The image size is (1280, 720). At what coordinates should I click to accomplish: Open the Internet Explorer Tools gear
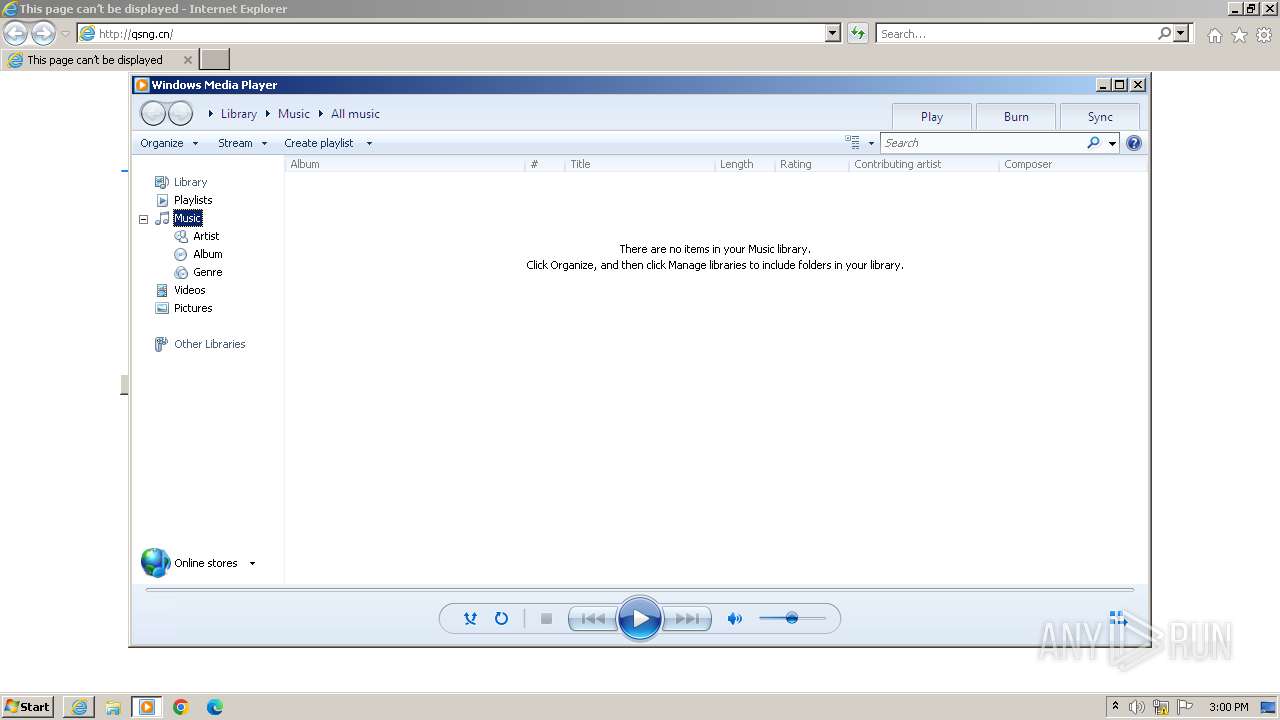pyautogui.click(x=1264, y=35)
